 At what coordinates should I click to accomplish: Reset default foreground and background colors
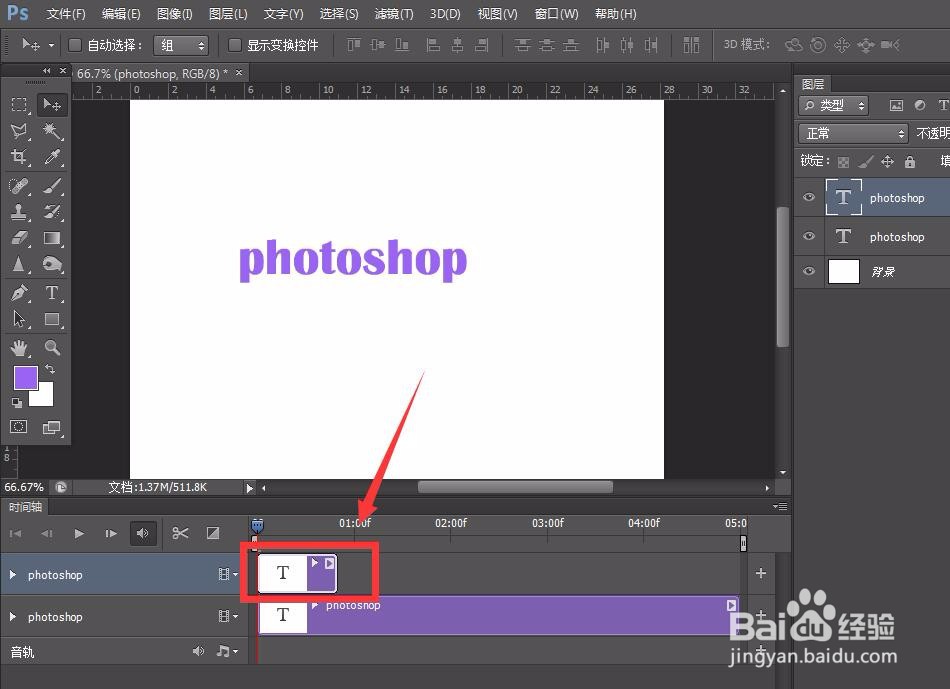[17, 402]
